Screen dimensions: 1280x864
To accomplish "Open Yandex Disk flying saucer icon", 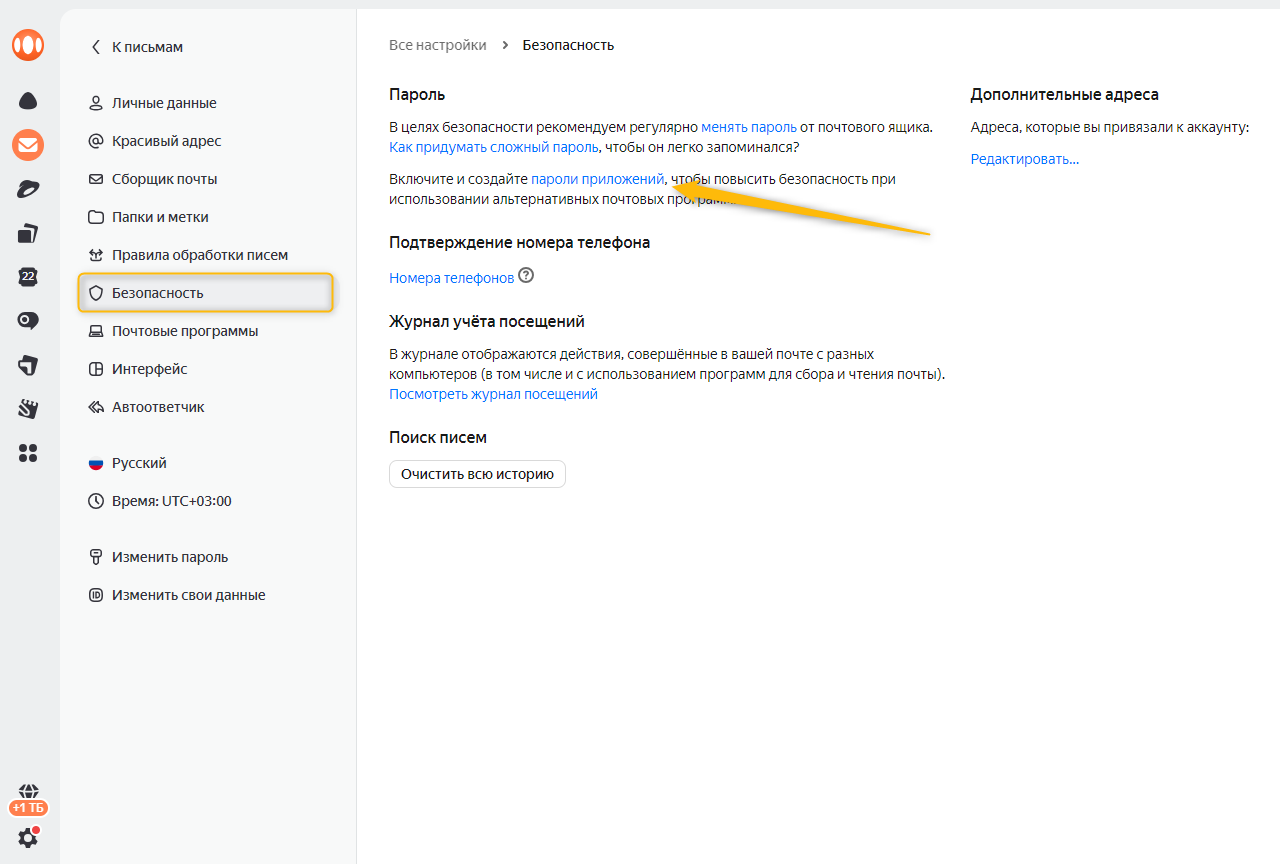I will [28, 190].
